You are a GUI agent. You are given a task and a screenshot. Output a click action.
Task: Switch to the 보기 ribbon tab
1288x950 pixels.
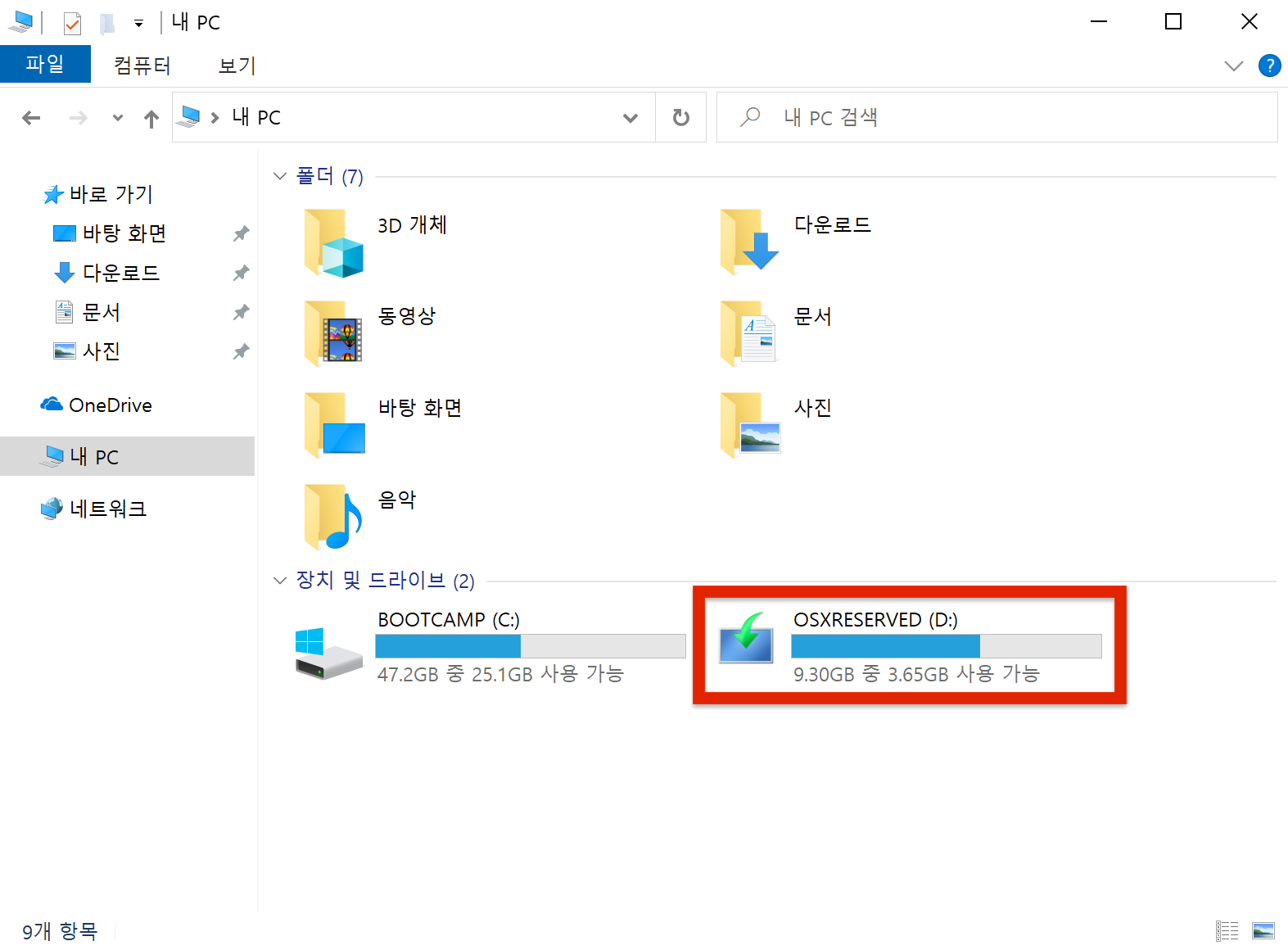[x=237, y=66]
